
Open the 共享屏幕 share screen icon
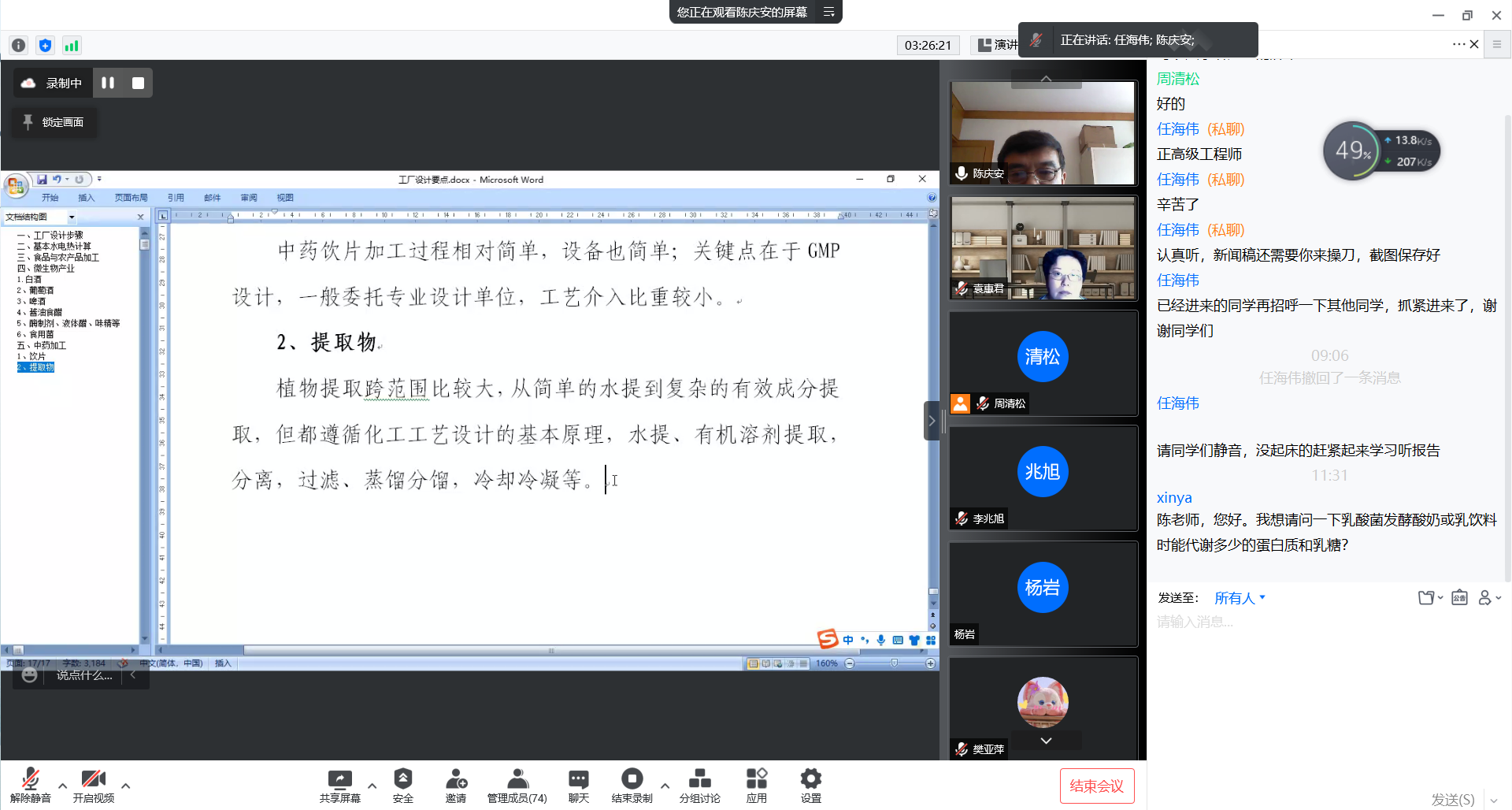339,779
